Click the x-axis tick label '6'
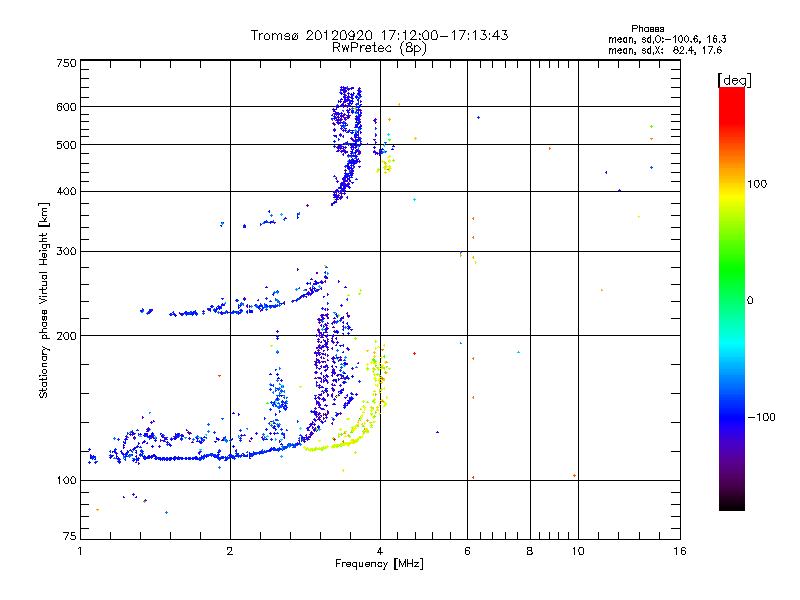 467,551
